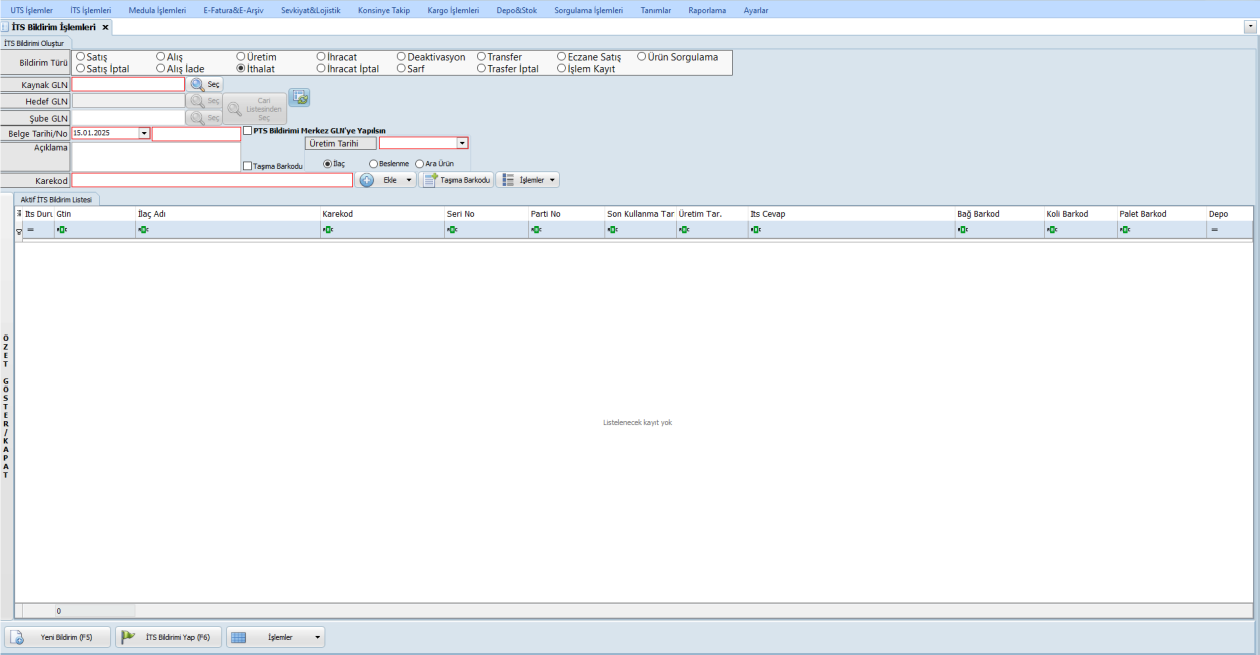Click the Kaynak GLN search magnifier icon
1260x655 pixels.
click(x=197, y=85)
